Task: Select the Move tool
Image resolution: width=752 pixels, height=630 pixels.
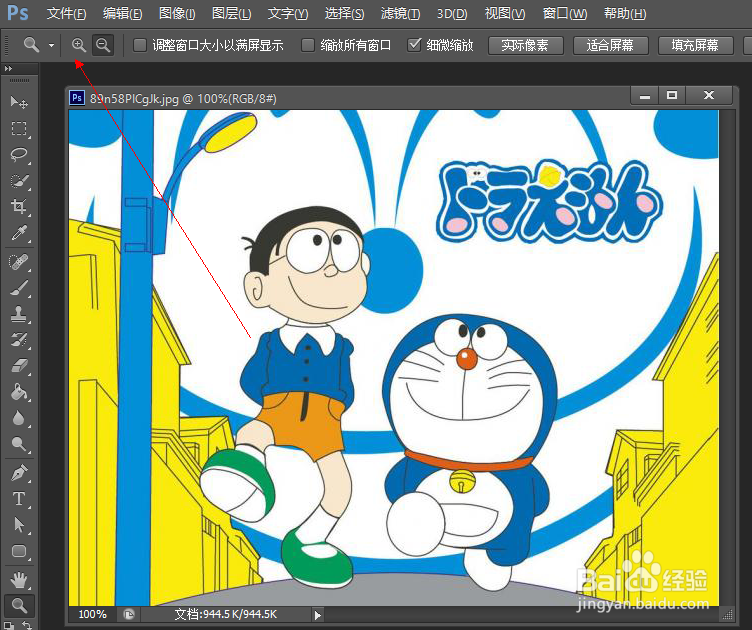Action: 19,102
